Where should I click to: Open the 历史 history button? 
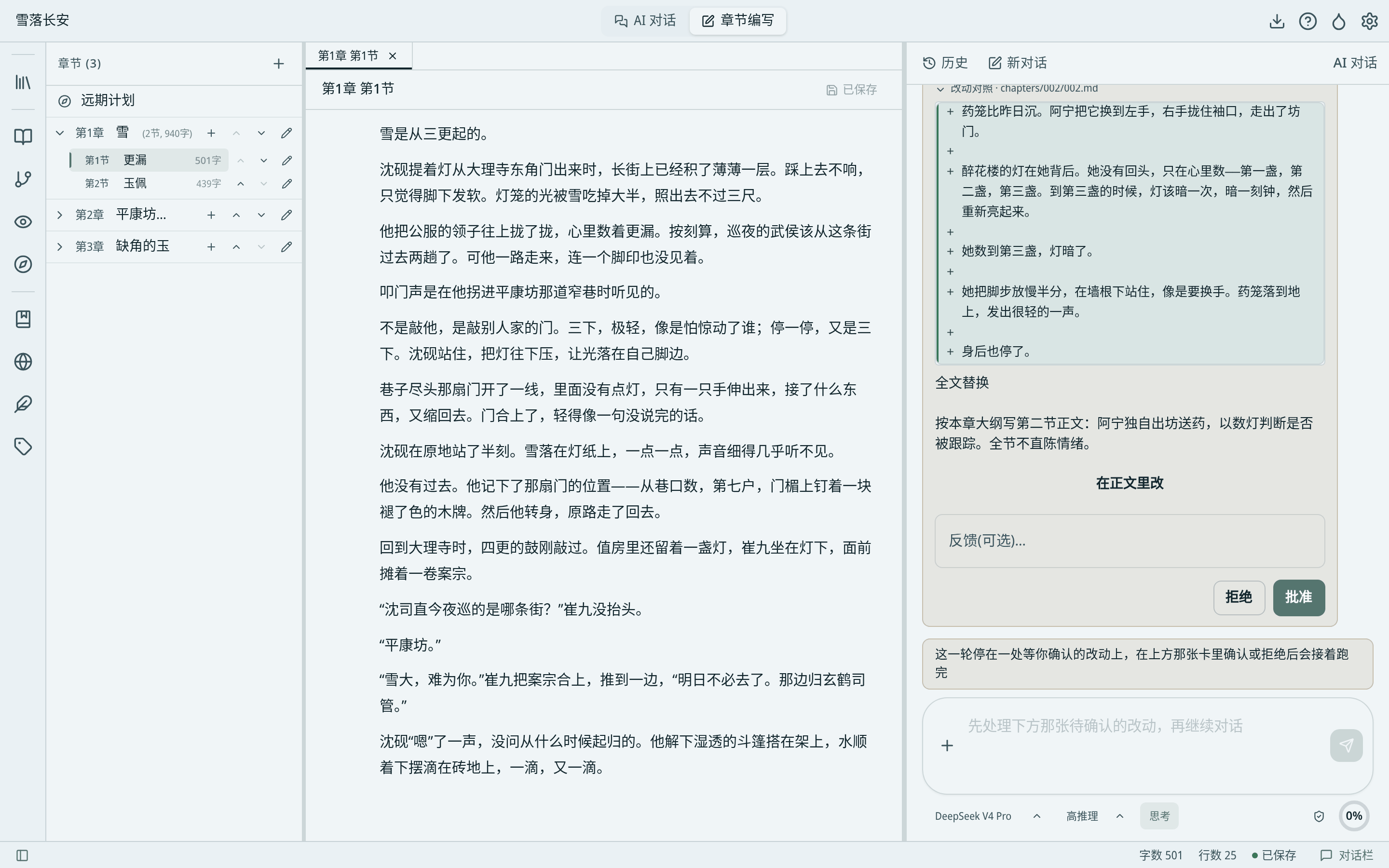pos(945,63)
